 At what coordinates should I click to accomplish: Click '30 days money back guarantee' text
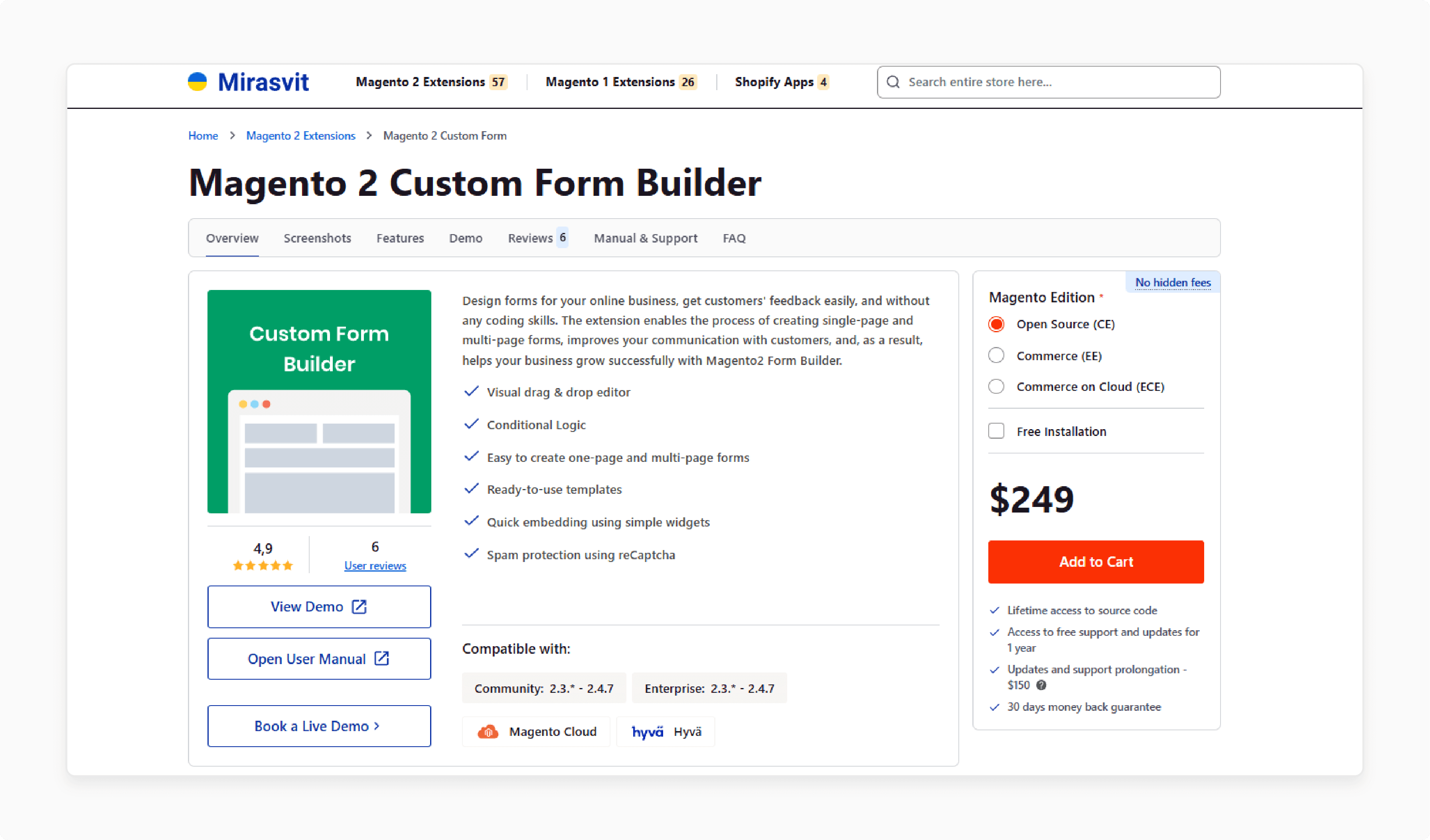(1084, 707)
